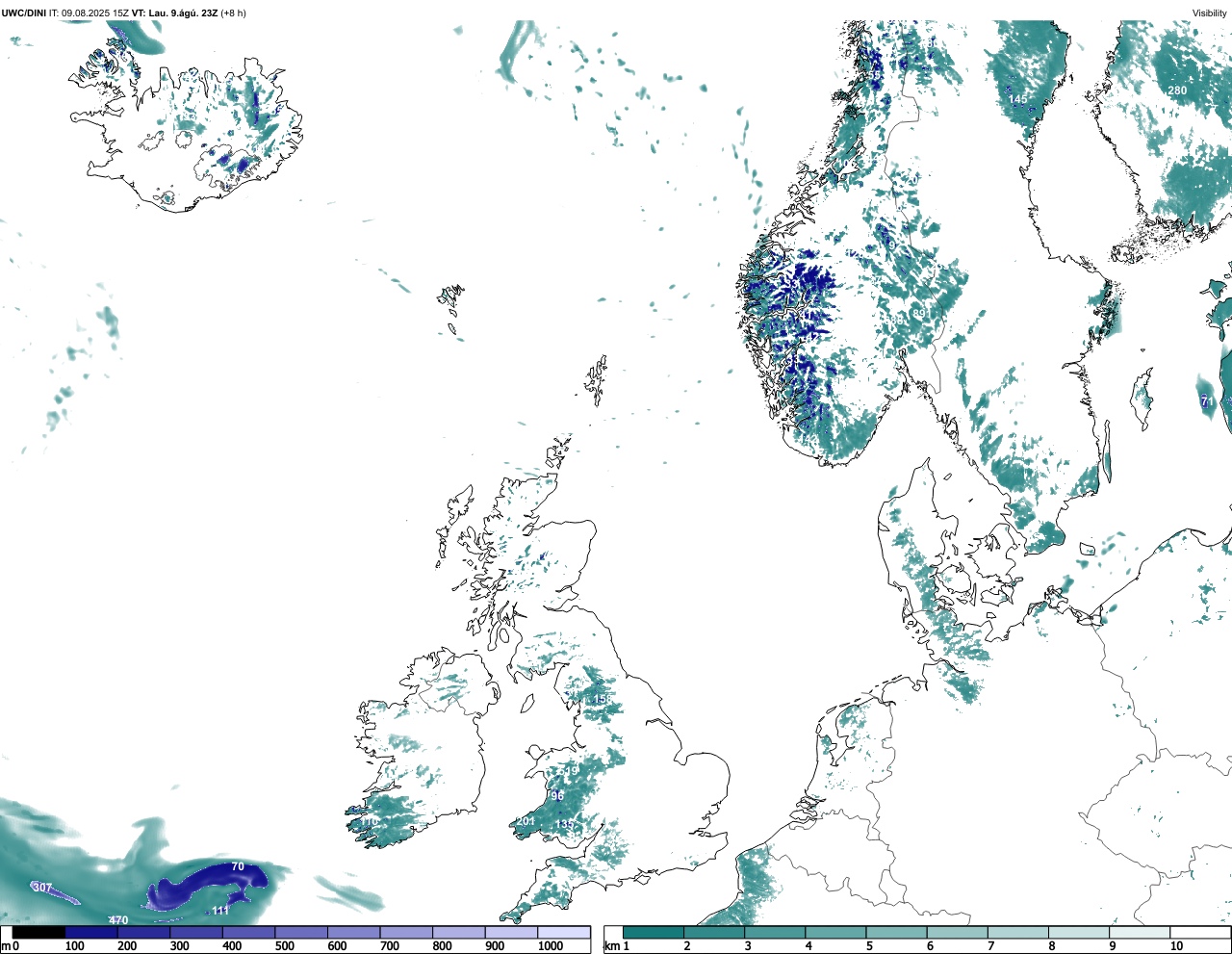Click the 'VT: Lau. 9.ágú. 23Z' valid time
1232x954 pixels.
[174, 13]
